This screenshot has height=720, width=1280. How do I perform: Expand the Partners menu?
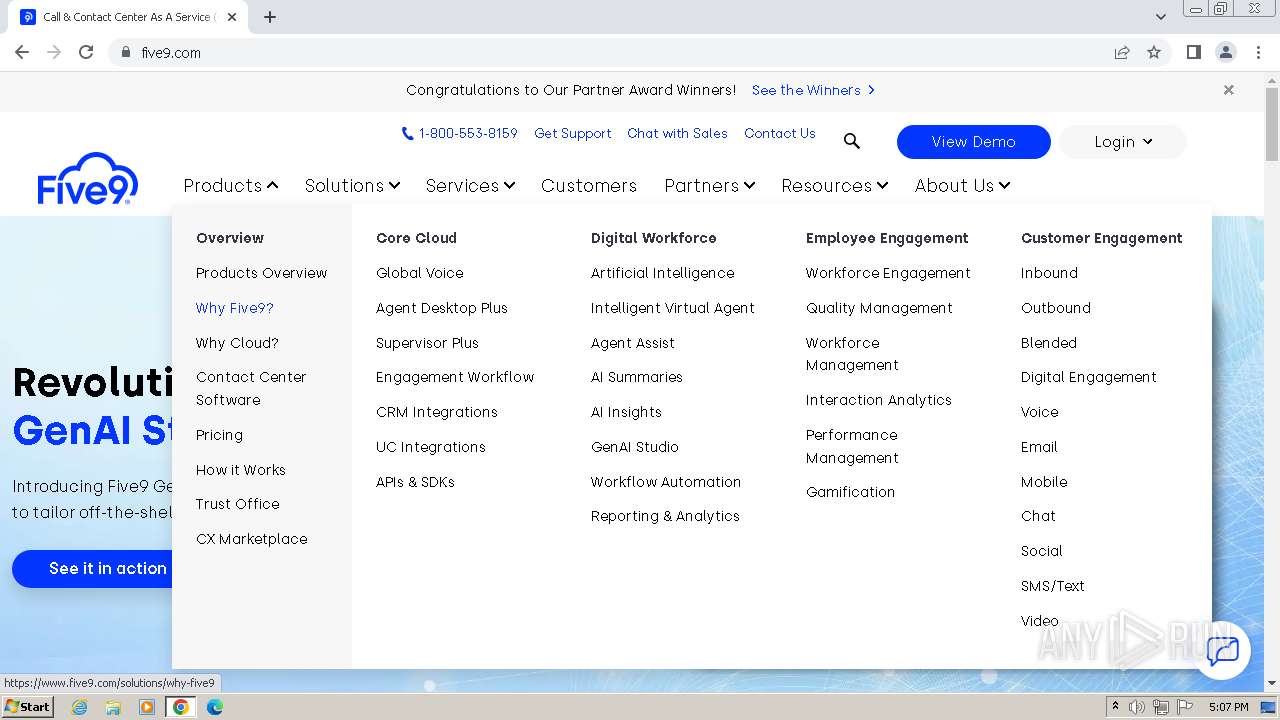(709, 186)
